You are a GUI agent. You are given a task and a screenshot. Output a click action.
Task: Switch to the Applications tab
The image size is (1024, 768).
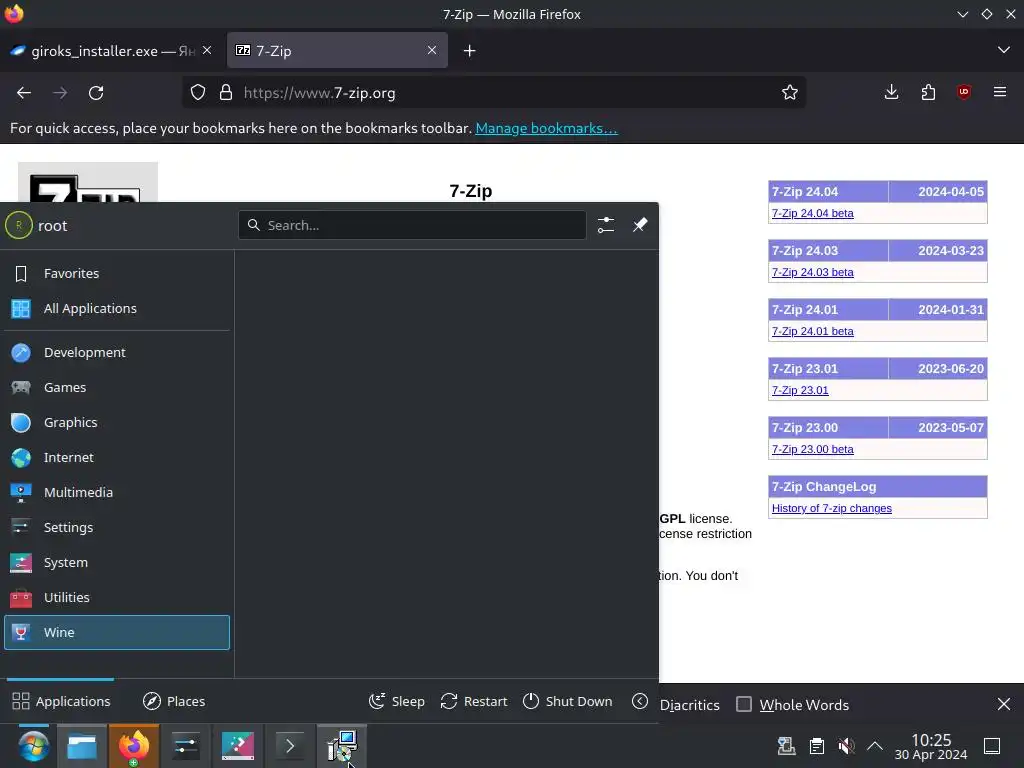point(61,701)
